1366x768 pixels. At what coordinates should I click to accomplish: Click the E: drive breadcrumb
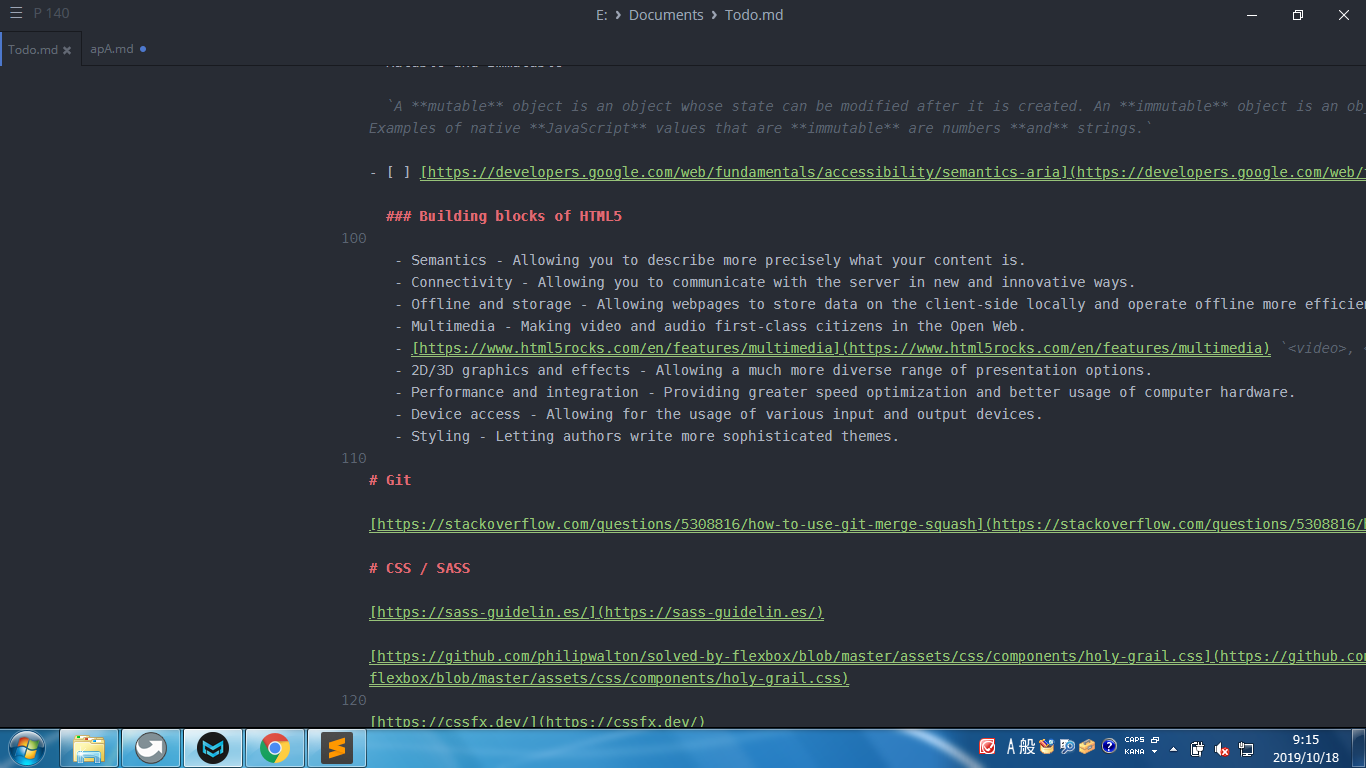point(601,15)
